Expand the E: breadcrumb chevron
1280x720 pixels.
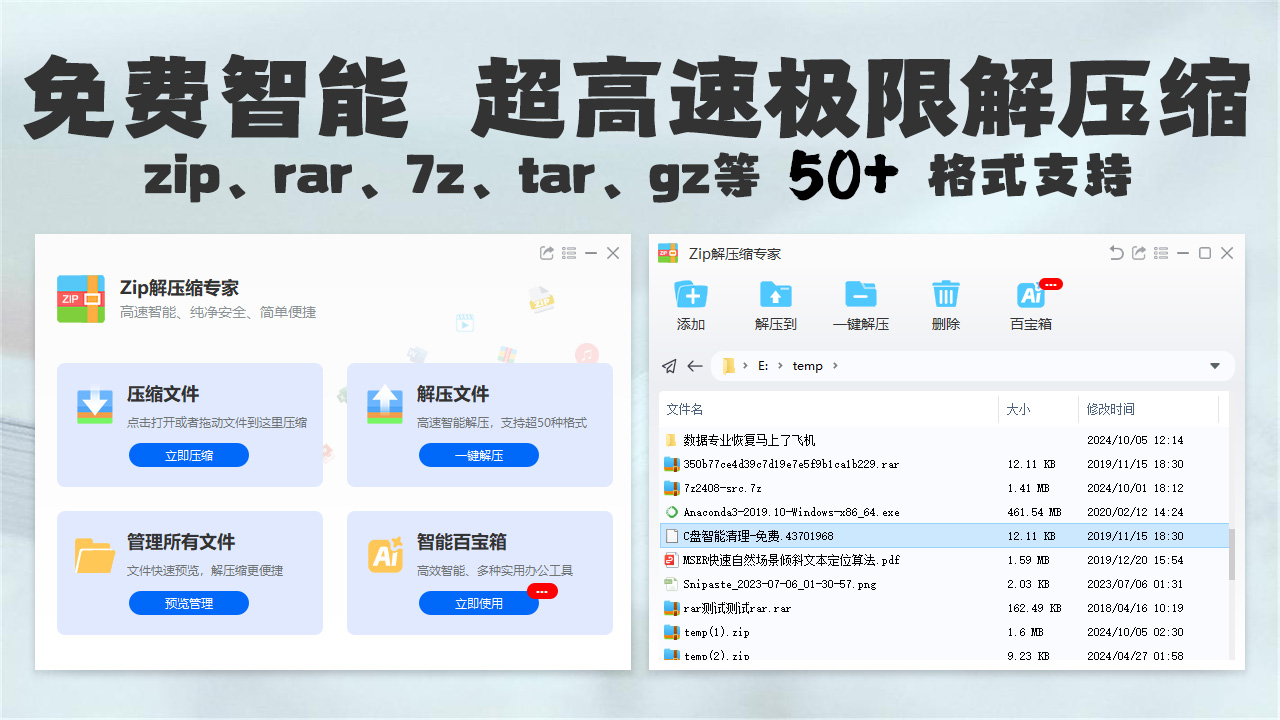(x=778, y=365)
